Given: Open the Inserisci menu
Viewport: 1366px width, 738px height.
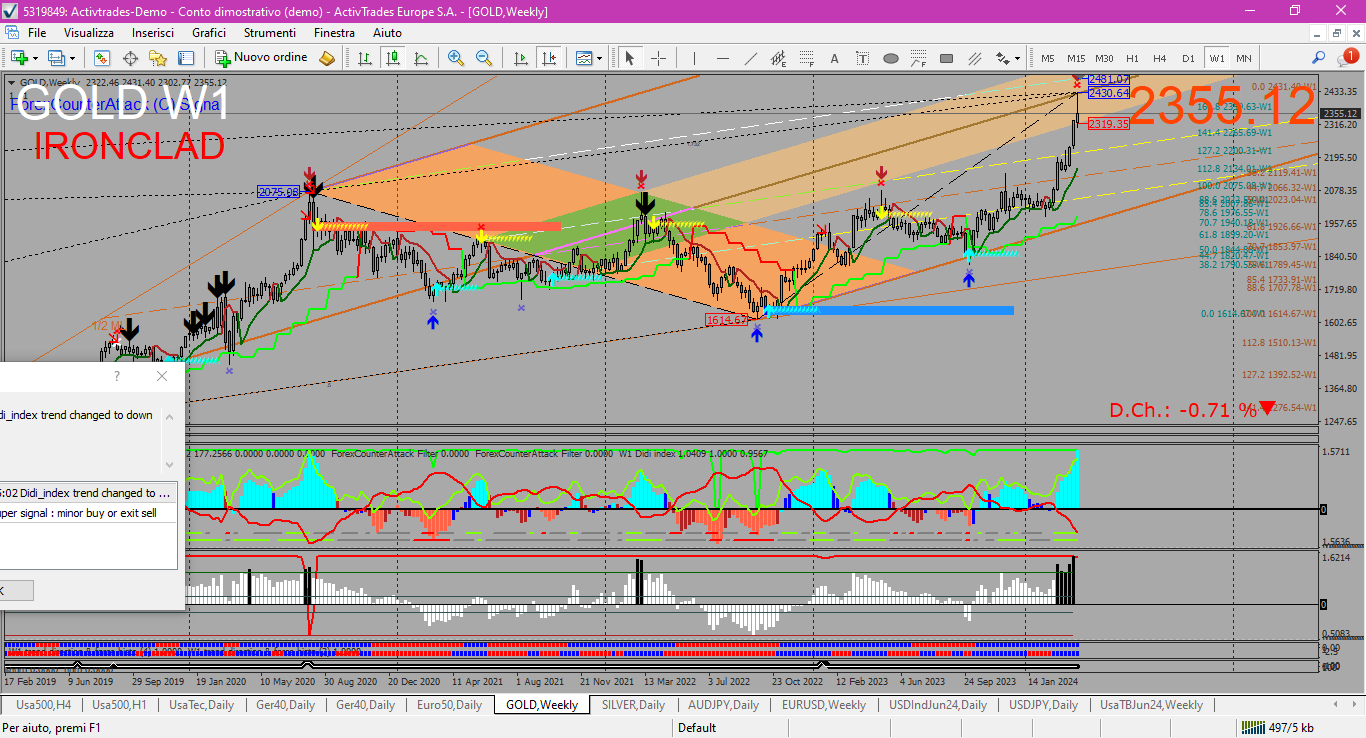Looking at the screenshot, I should (153, 33).
